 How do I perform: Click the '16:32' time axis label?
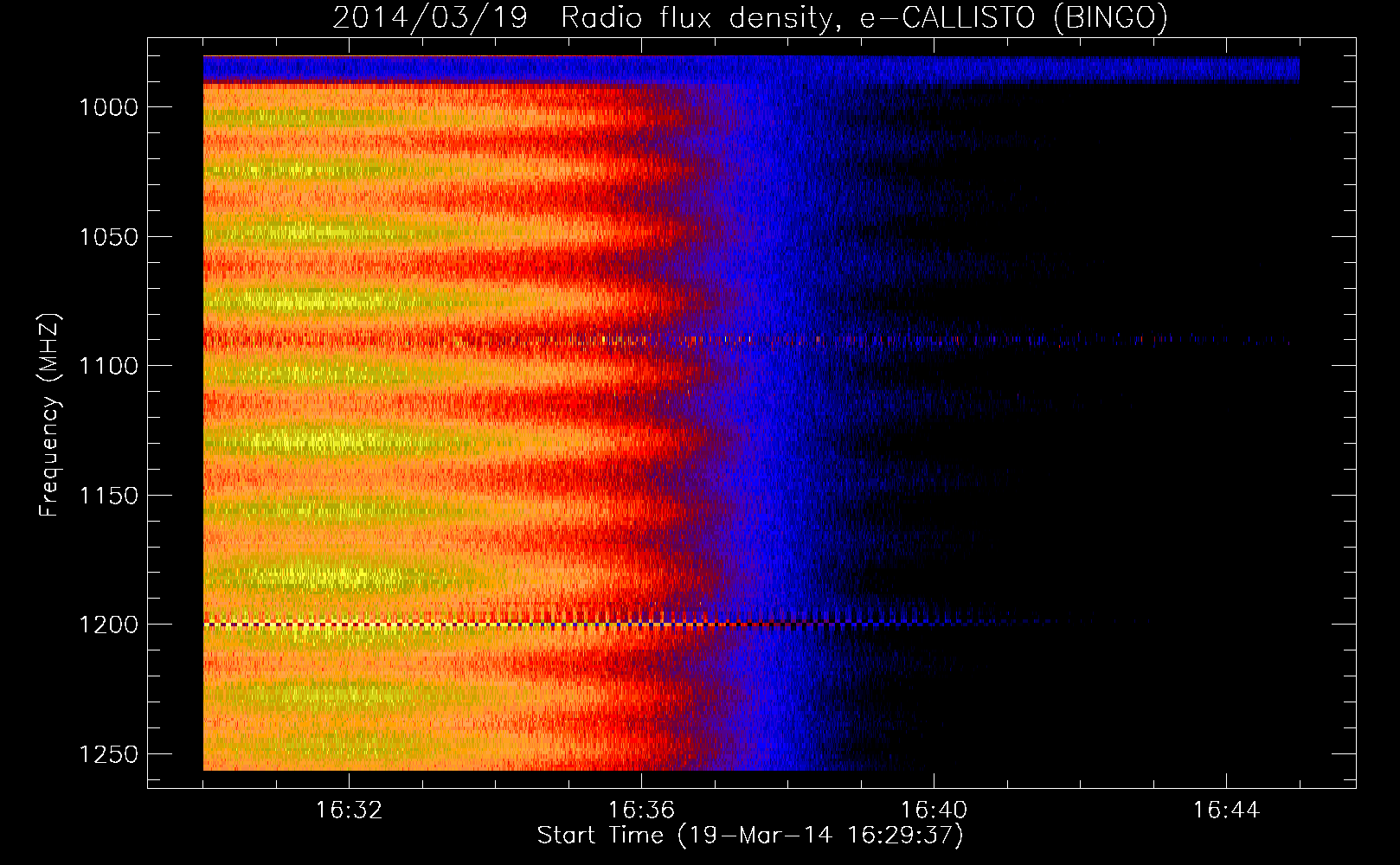coord(349,811)
